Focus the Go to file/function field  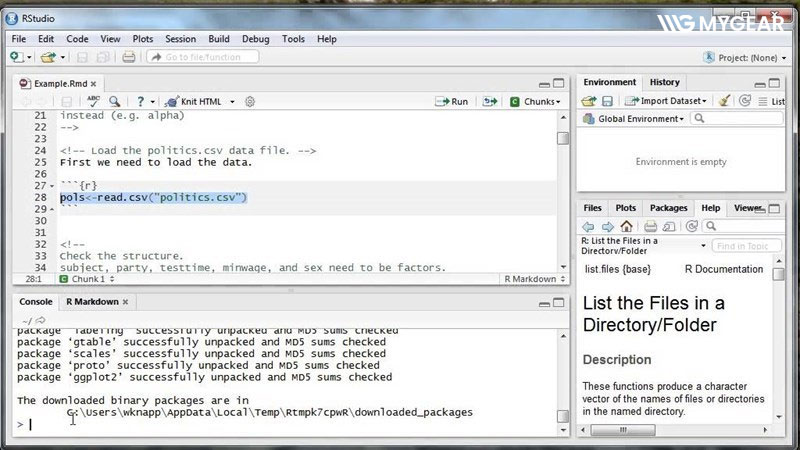203,57
